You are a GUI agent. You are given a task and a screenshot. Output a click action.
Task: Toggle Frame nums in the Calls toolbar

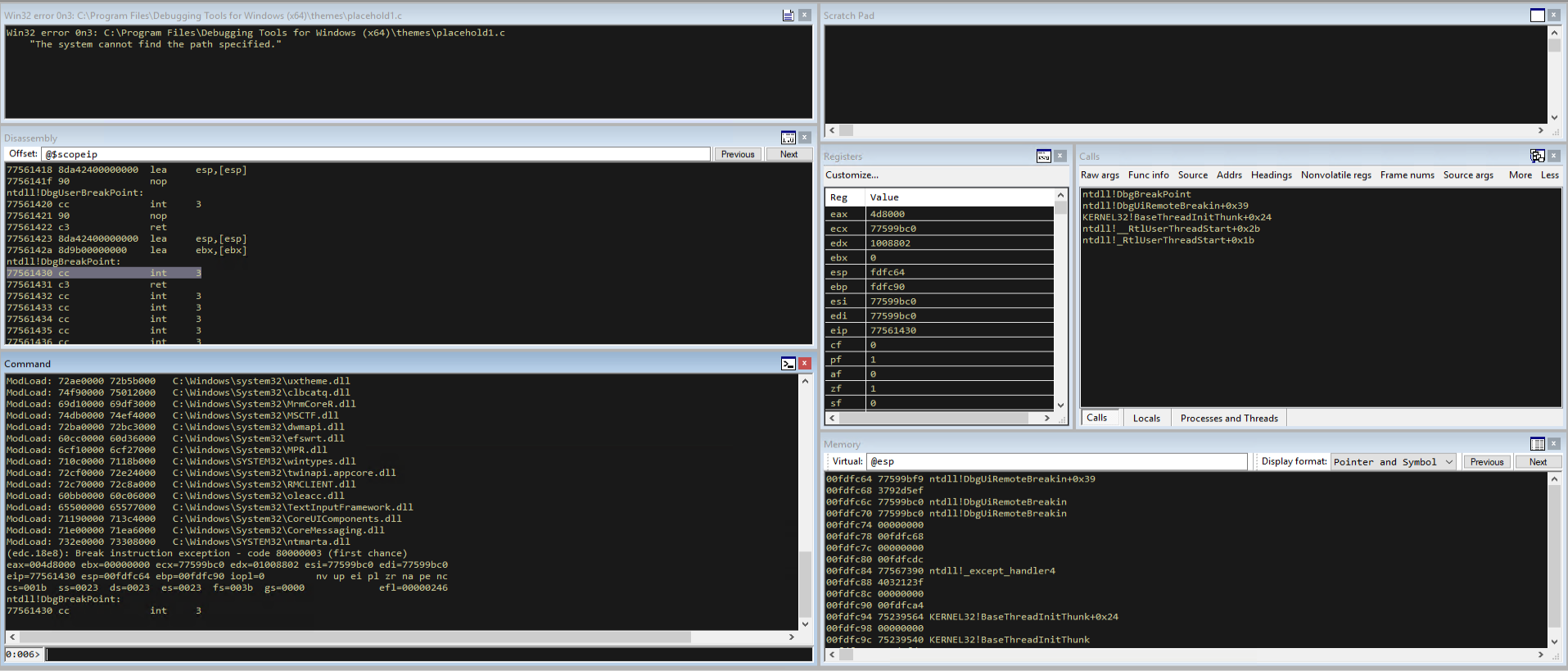click(x=1407, y=175)
